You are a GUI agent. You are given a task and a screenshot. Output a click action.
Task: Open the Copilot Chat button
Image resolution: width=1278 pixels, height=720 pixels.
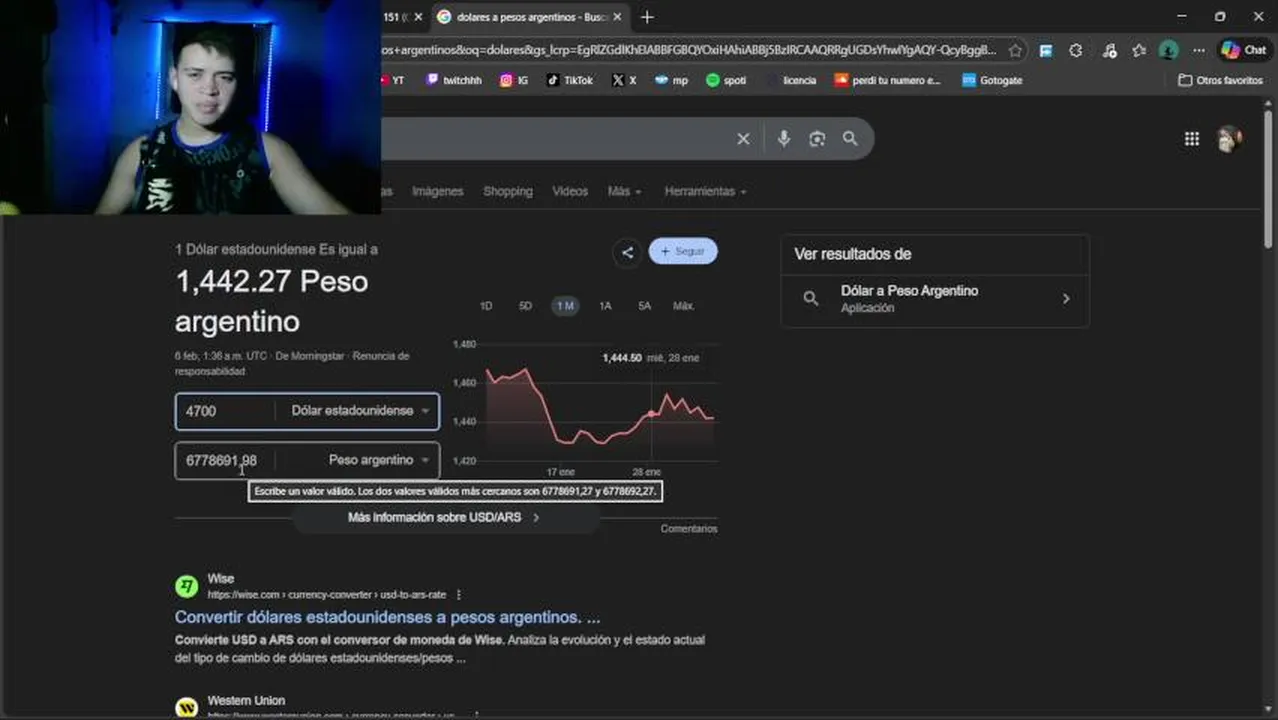1243,50
